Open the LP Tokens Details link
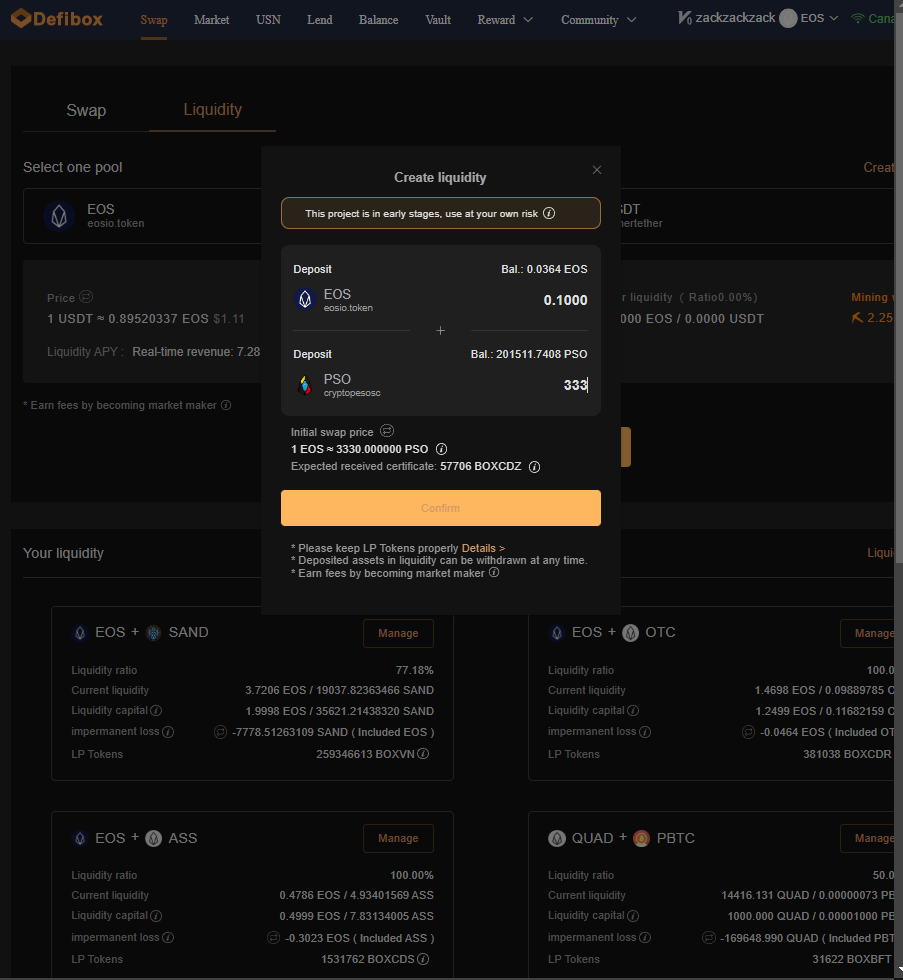Screen dimensions: 903x980 [483, 548]
